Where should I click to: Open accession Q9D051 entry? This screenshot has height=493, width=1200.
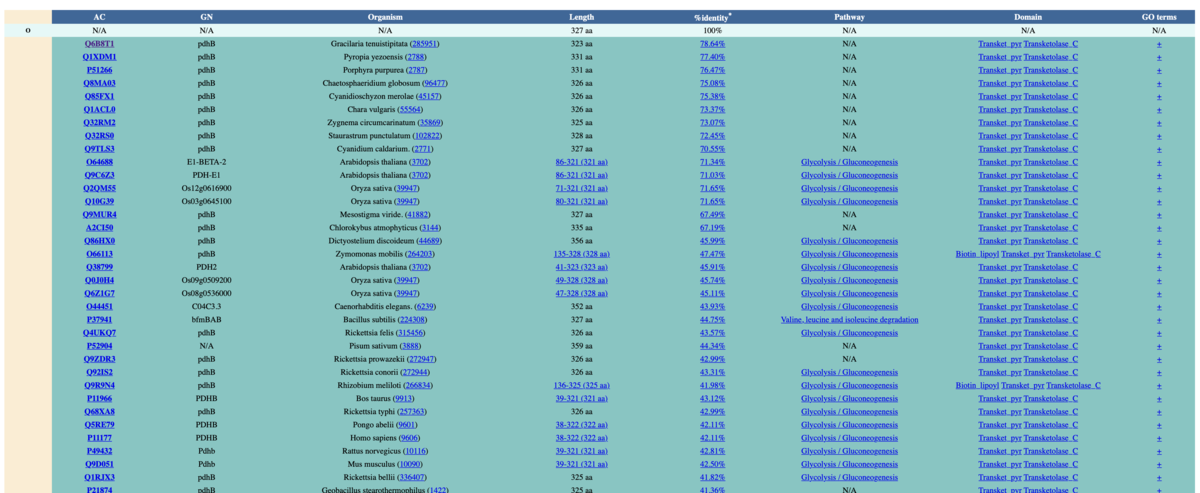(x=99, y=464)
